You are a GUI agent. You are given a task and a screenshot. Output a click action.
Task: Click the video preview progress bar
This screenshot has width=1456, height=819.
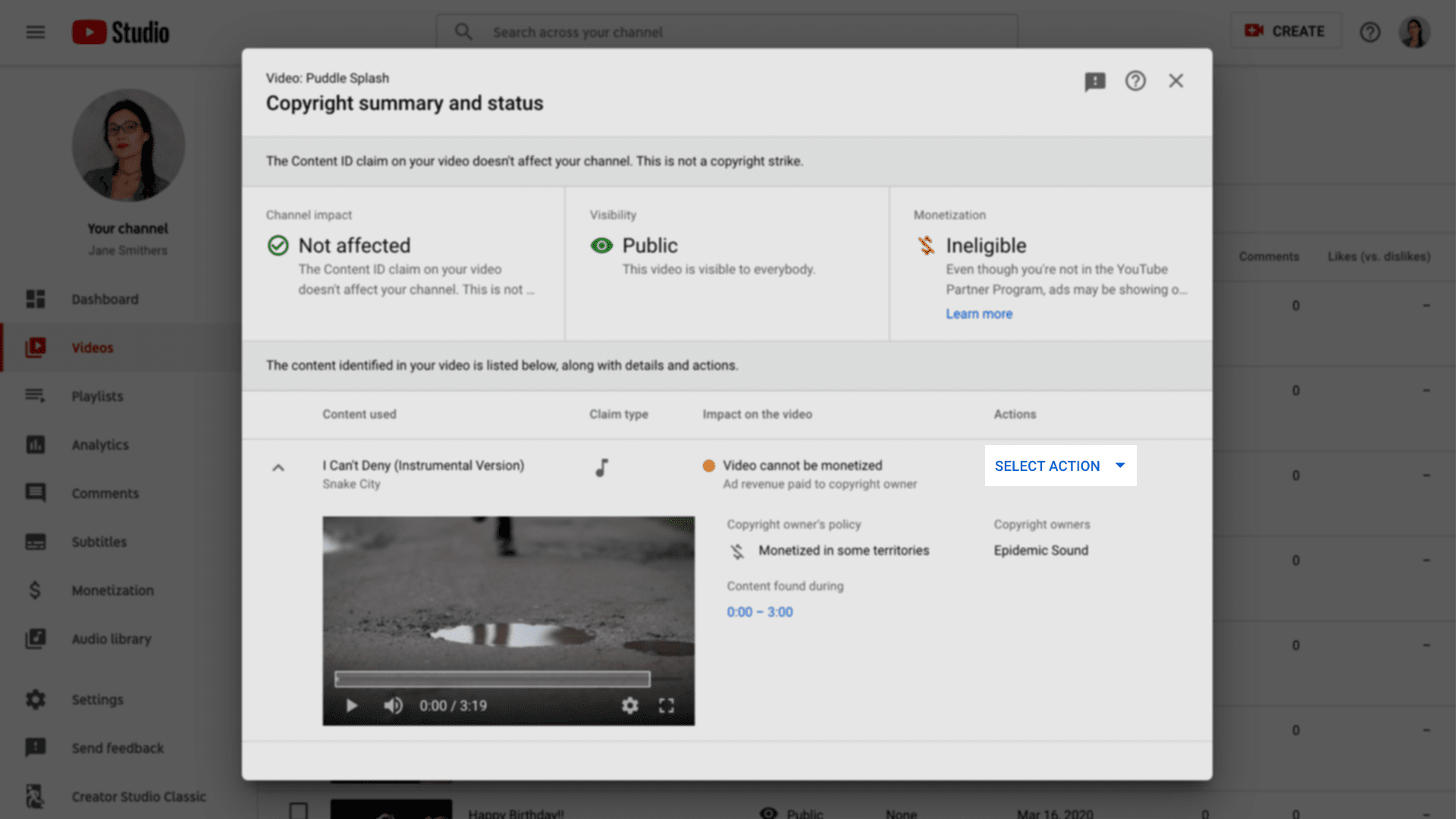pyautogui.click(x=493, y=679)
